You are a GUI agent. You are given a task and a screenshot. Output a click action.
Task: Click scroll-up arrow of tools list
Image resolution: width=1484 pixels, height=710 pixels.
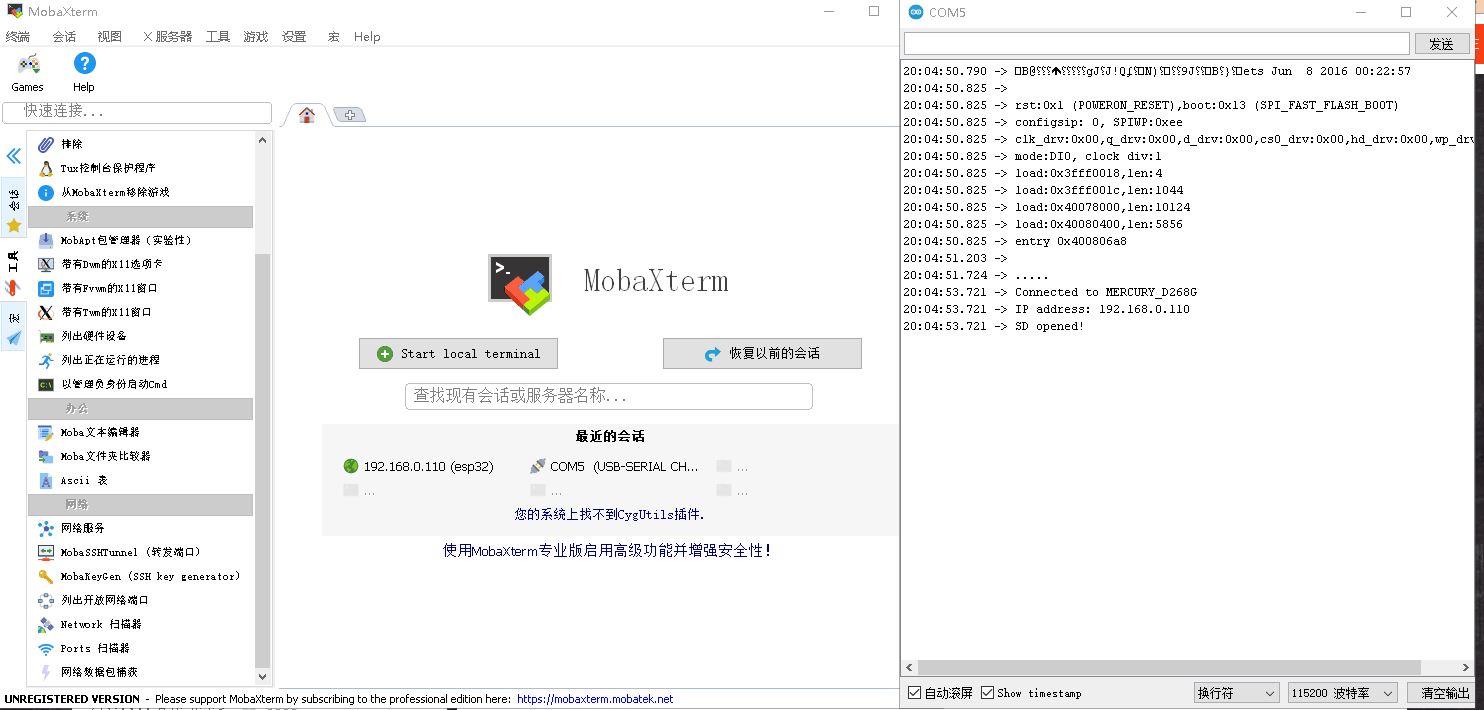point(263,140)
